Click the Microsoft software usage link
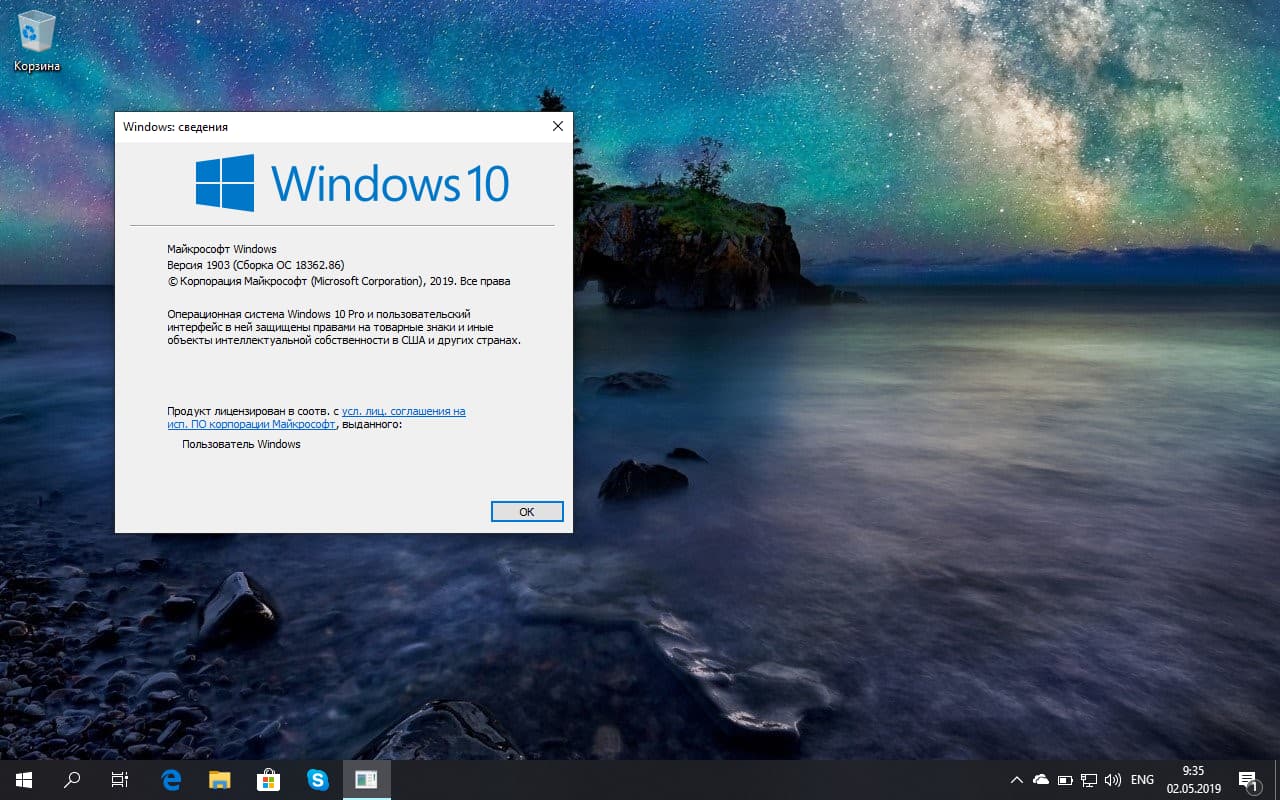This screenshot has width=1280, height=800. (251, 424)
